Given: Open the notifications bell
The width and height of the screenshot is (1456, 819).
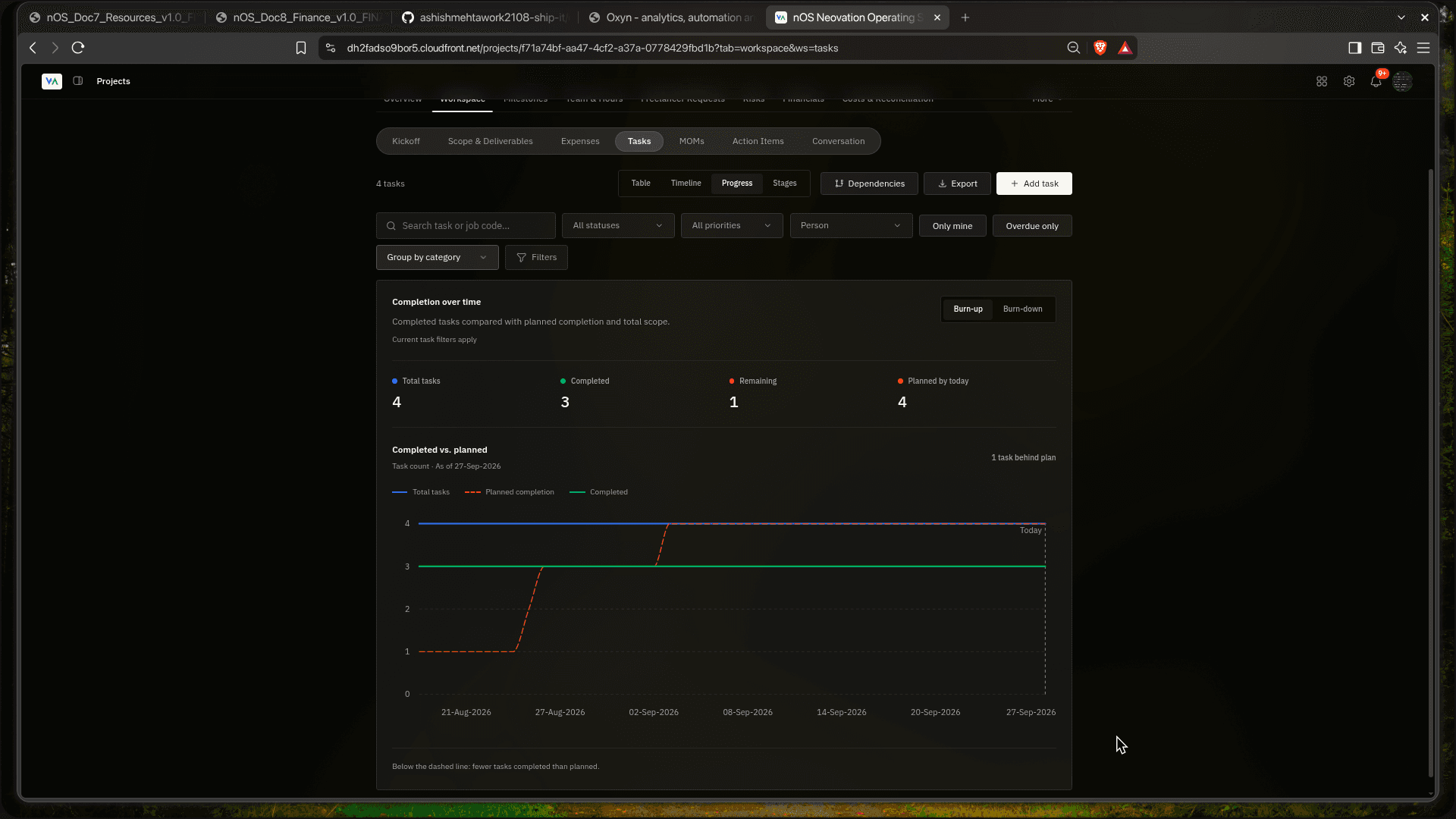Looking at the screenshot, I should pos(1376,81).
